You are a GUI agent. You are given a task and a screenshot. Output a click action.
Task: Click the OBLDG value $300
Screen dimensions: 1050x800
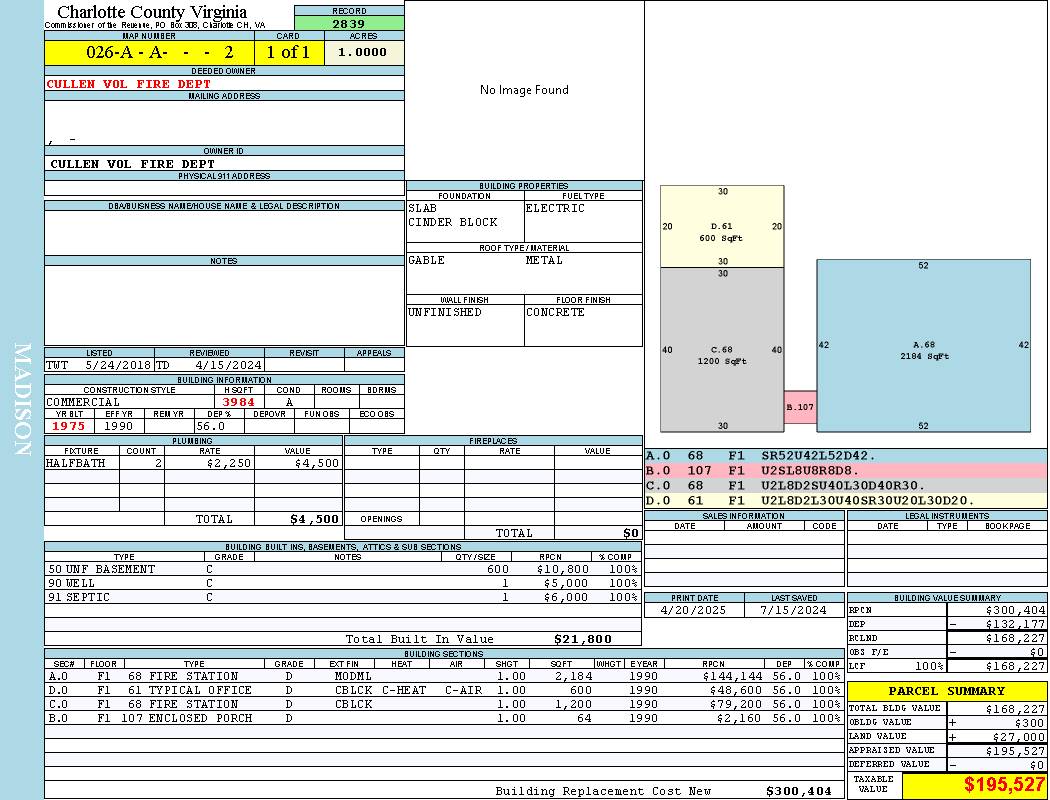click(x=1029, y=723)
